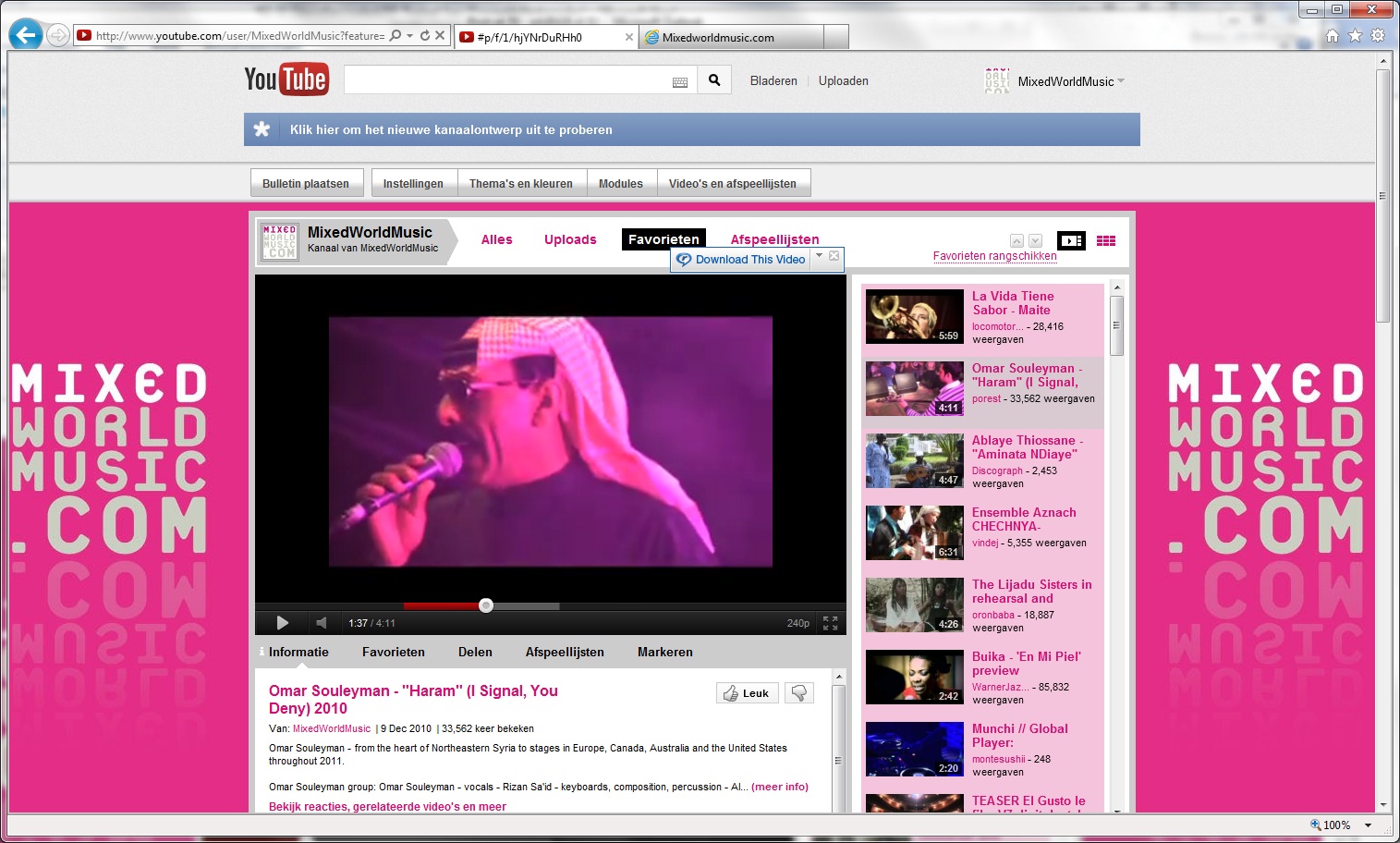This screenshot has width=1400, height=843.
Task: Click Instellingen button
Action: 413,183
